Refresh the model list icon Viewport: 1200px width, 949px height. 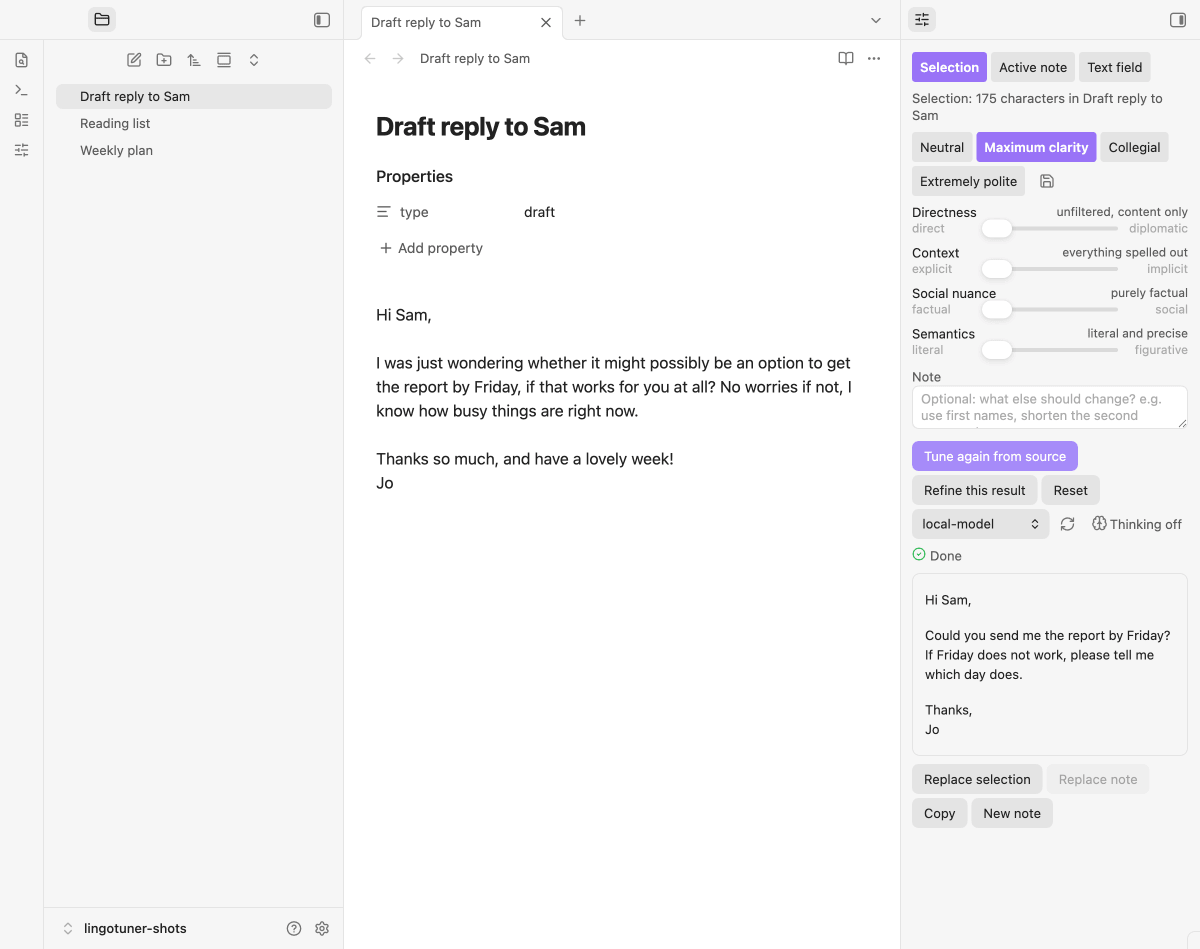[x=1067, y=524]
